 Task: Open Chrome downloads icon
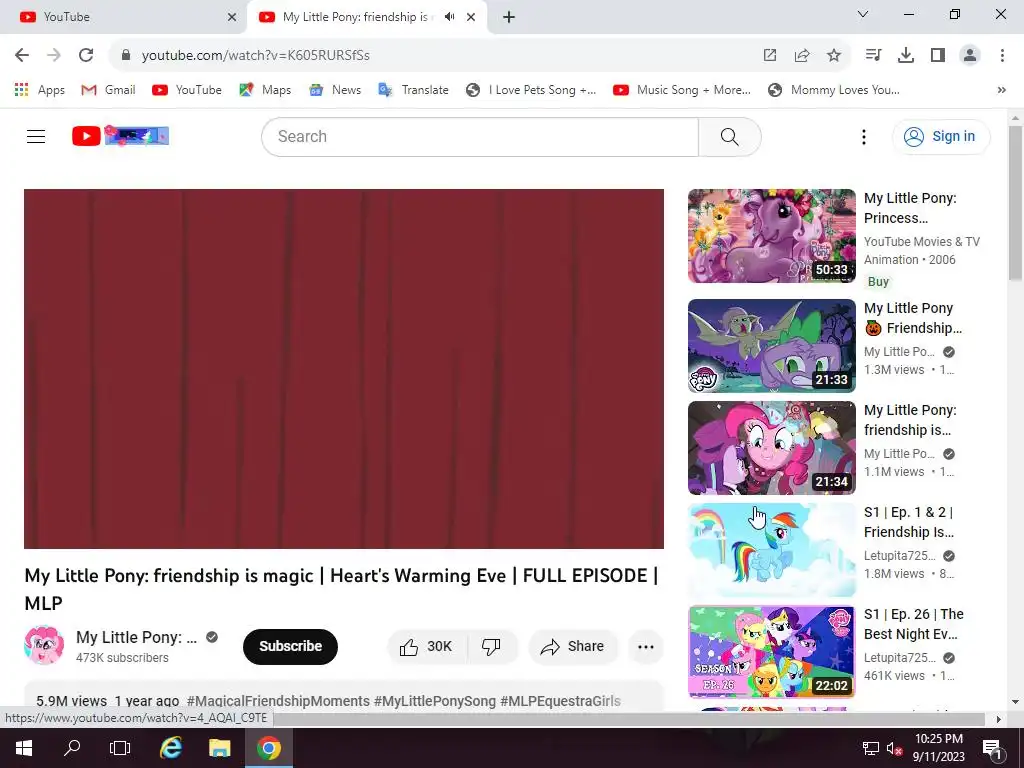pos(906,56)
